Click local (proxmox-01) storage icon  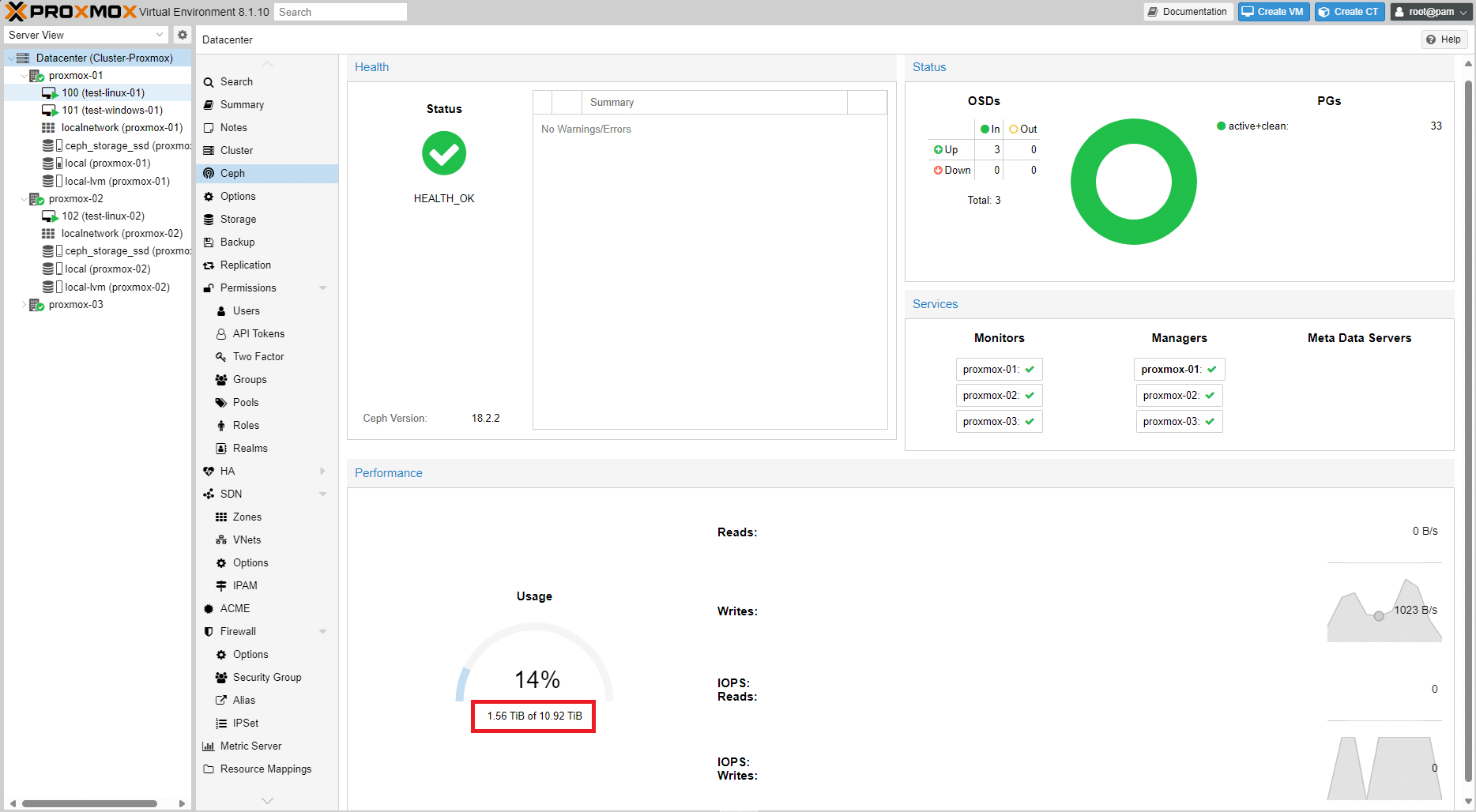point(52,164)
